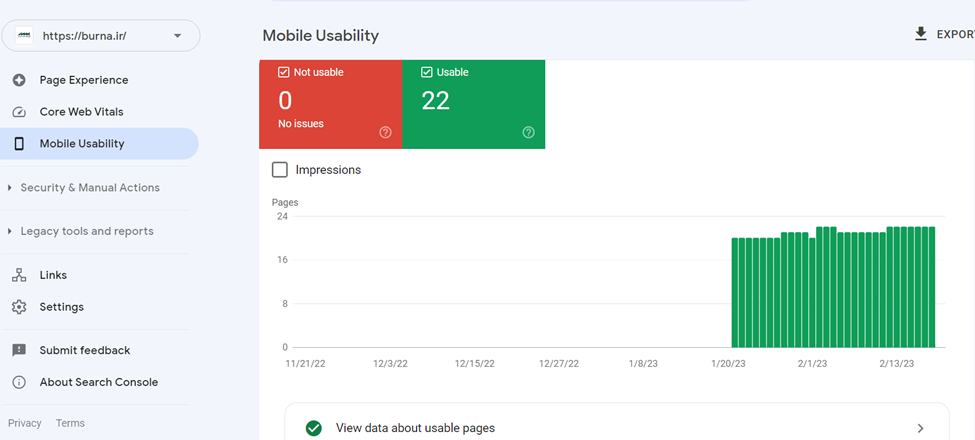Open the Privacy link

(x=25, y=423)
